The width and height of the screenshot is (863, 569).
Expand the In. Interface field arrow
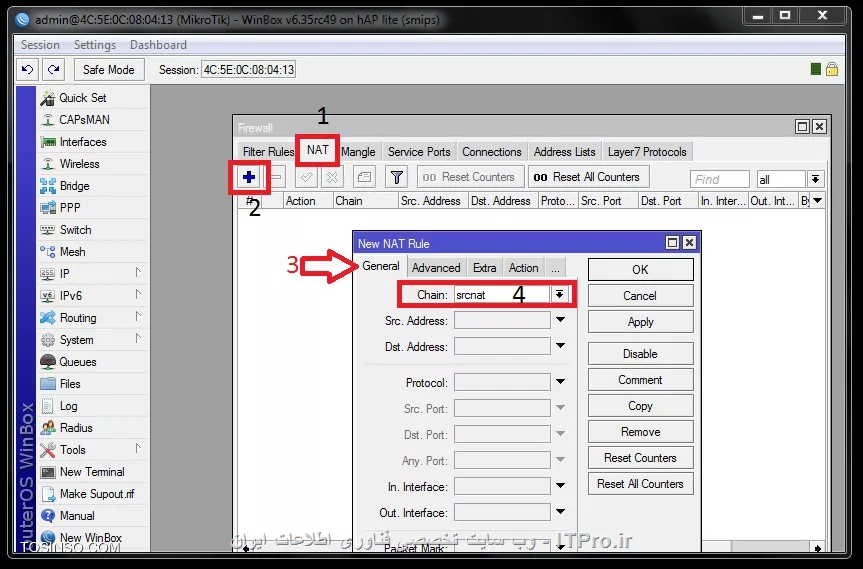click(x=560, y=485)
